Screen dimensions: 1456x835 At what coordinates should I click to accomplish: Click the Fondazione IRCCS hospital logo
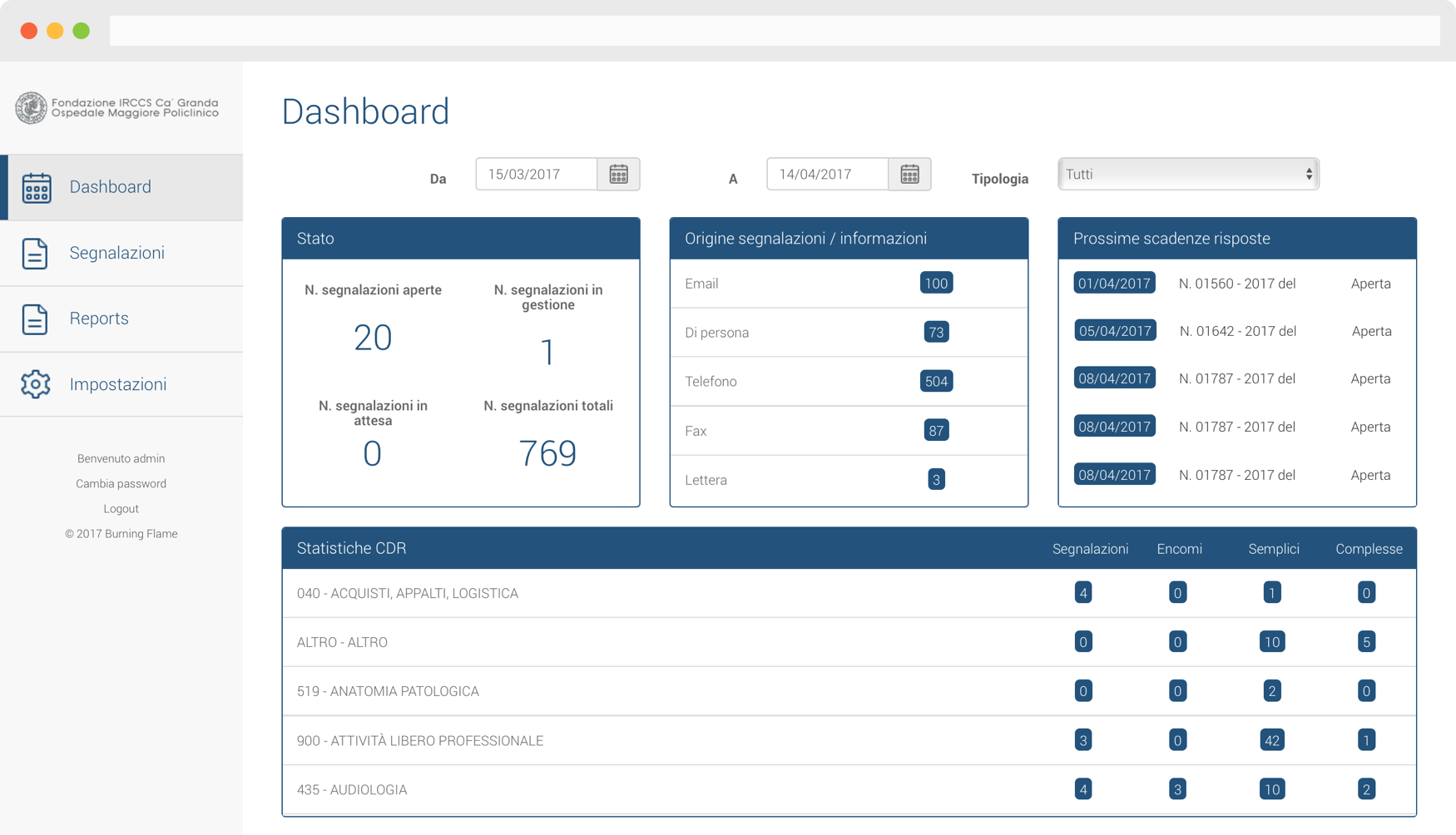click(x=117, y=107)
